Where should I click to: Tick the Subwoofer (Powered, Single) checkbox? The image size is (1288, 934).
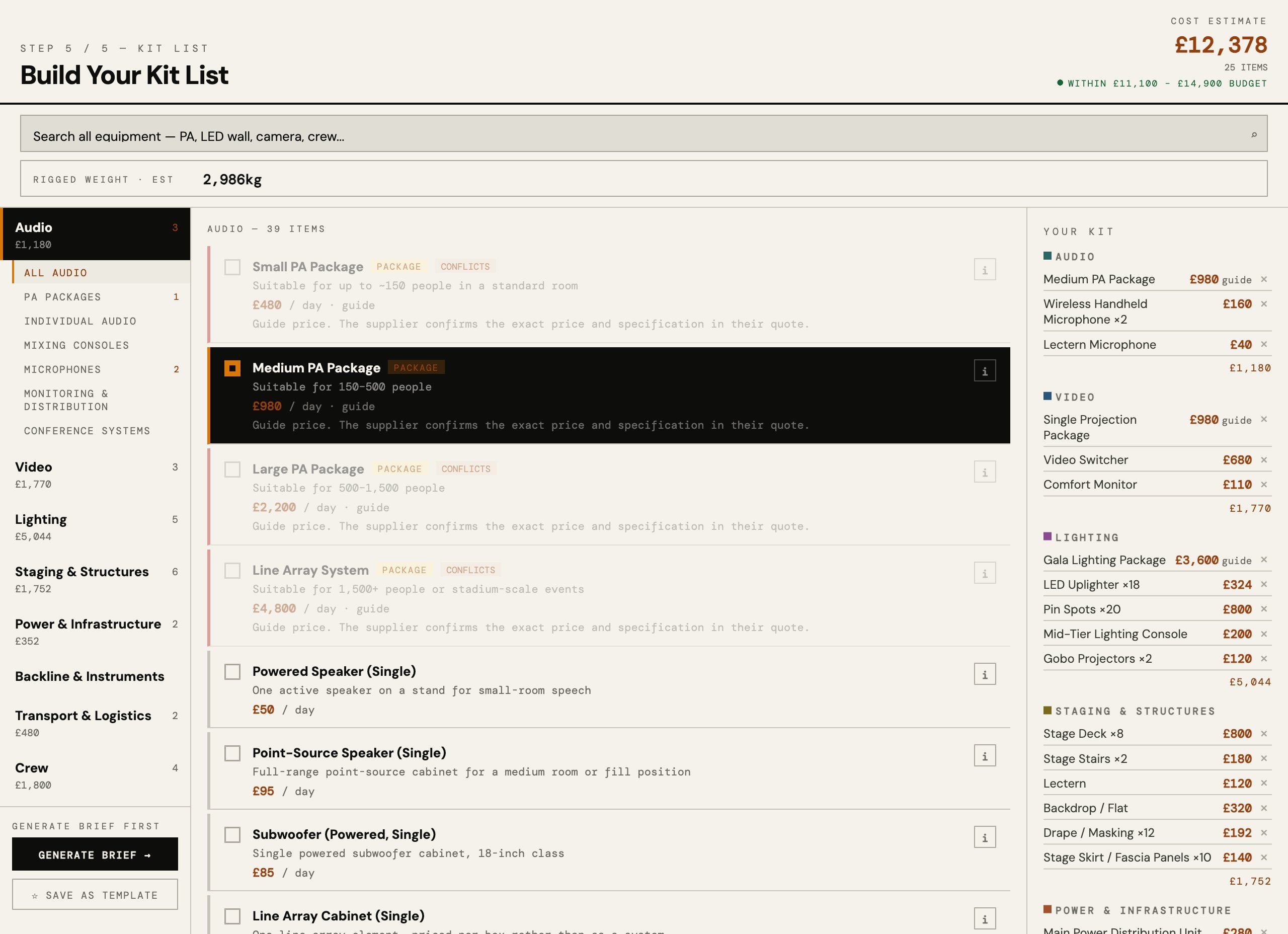coord(232,834)
